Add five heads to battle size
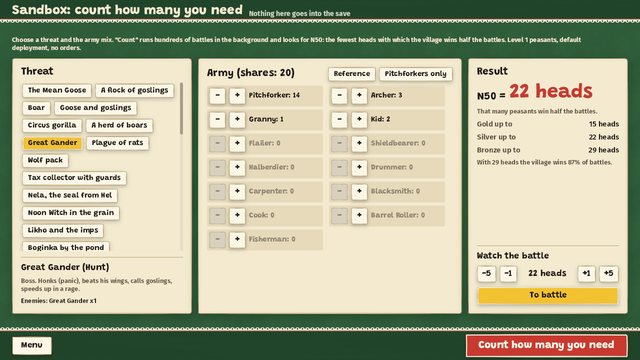Viewport: 640px width, 360px height. [x=609, y=273]
